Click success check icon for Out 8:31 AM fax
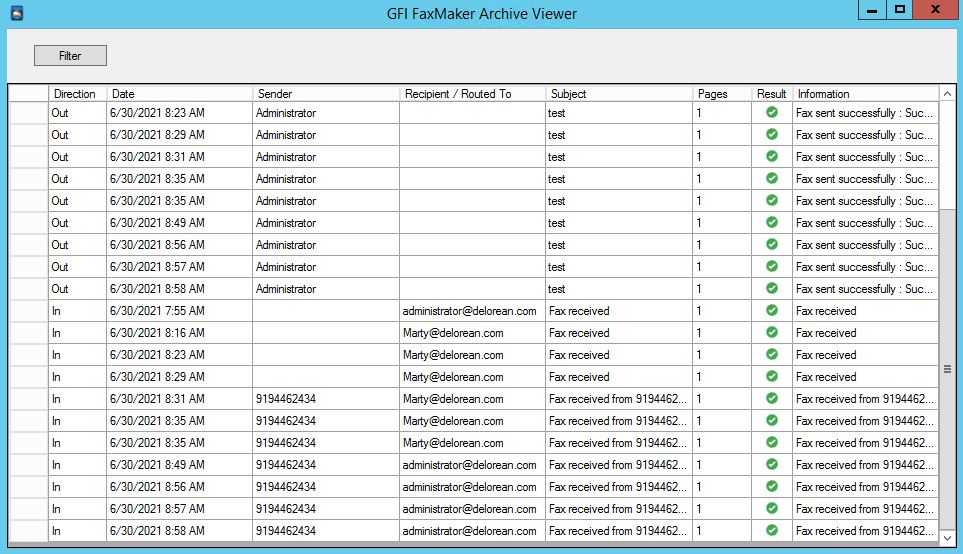Viewport: 963px width, 554px height. point(772,157)
